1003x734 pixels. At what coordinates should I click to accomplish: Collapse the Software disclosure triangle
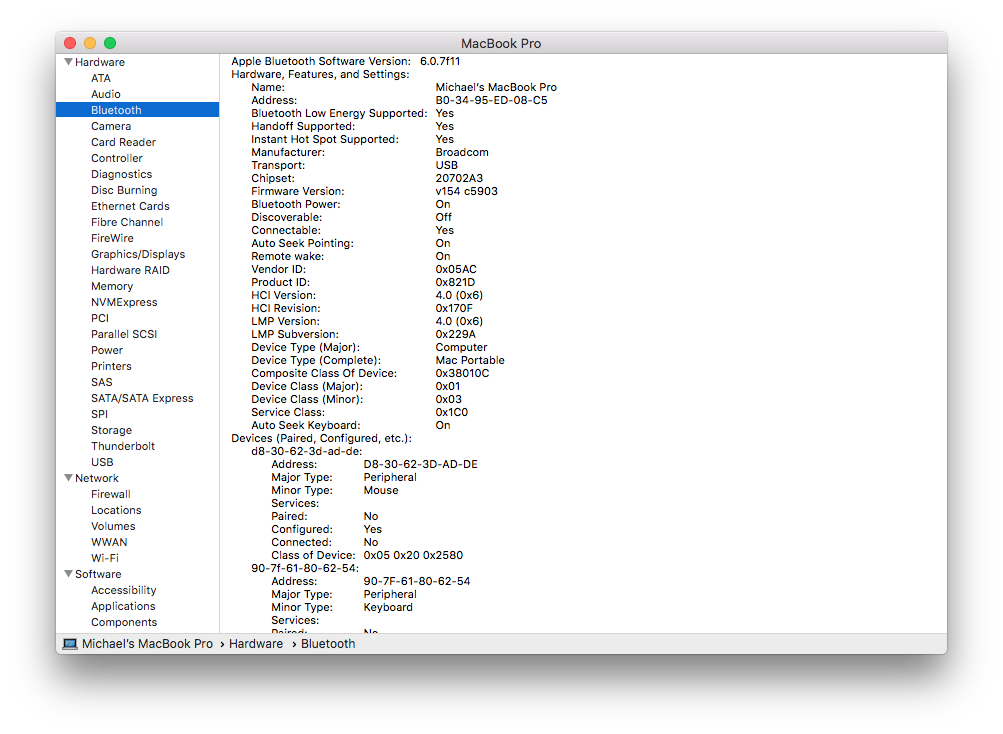tap(68, 574)
